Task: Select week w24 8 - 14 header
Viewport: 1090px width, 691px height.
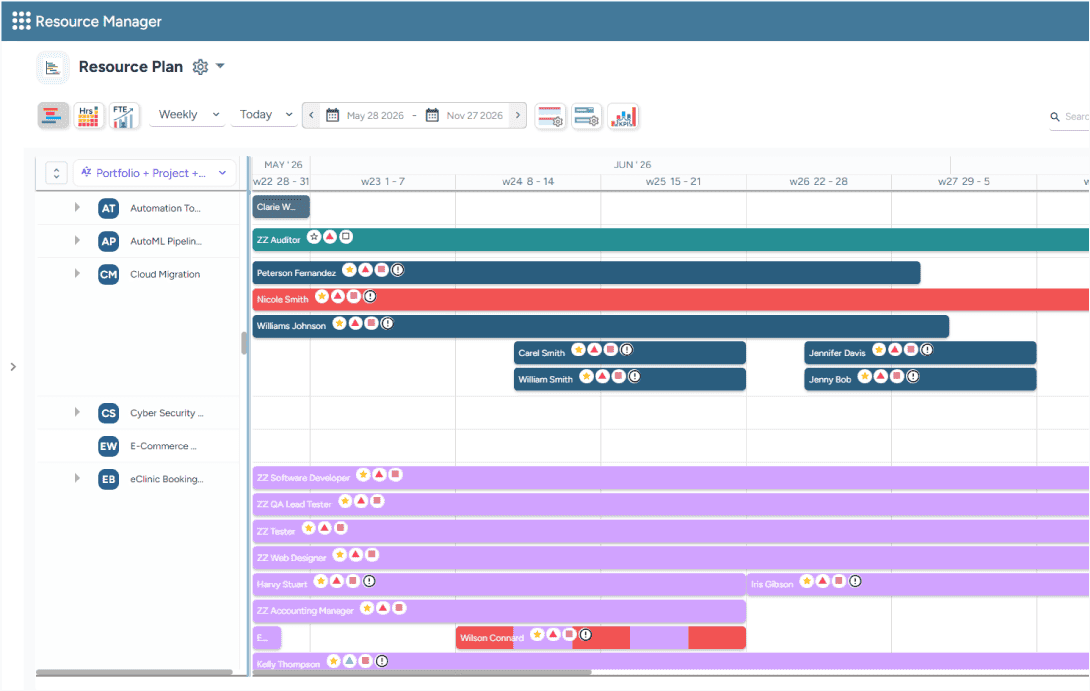Action: pos(528,181)
